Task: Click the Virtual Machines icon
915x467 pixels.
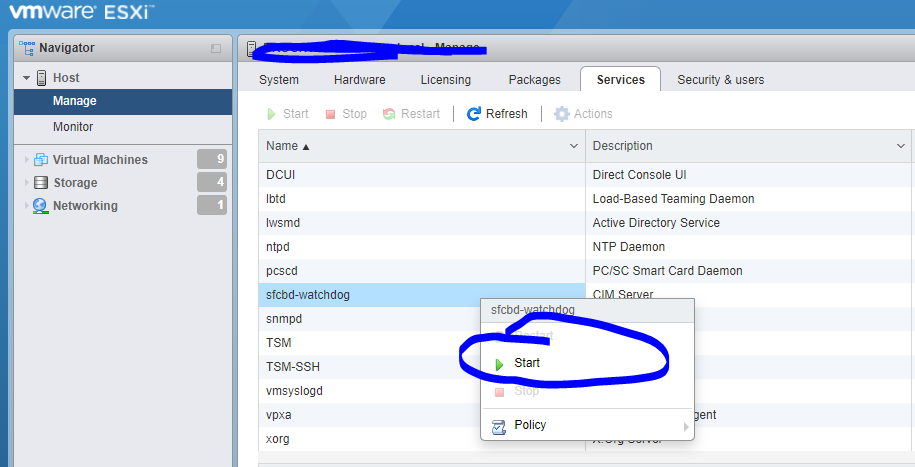Action: [x=41, y=159]
